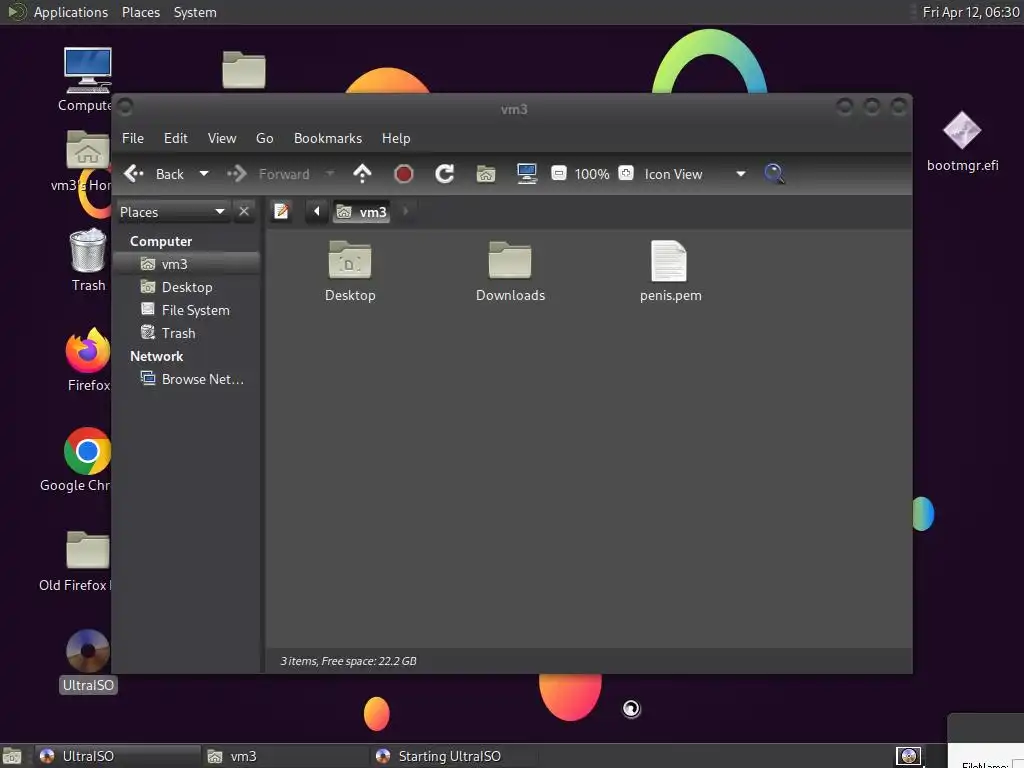Viewport: 1024px width, 768px height.
Task: Switch to vm3 taskbar window
Action: tap(285, 756)
